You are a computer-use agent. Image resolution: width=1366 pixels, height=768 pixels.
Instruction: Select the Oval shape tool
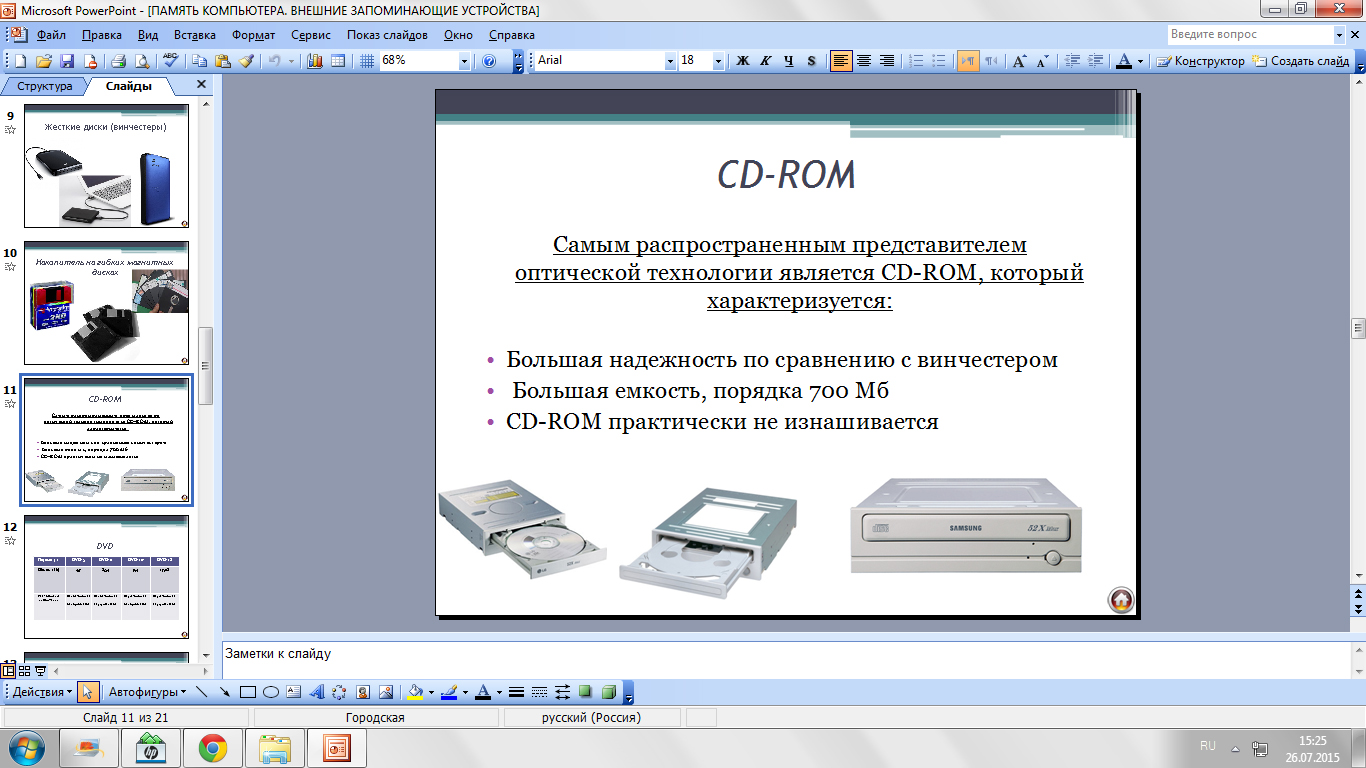[x=270, y=692]
